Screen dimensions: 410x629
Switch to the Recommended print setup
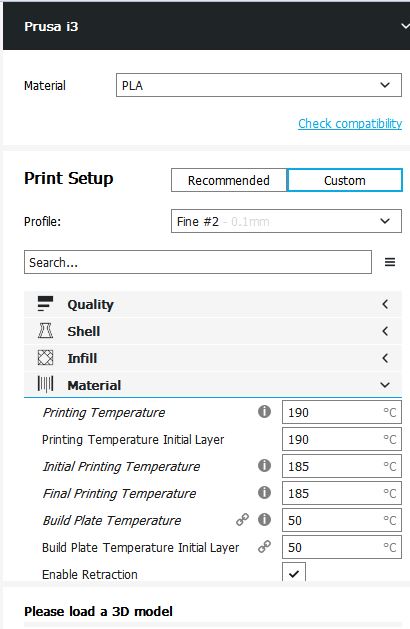[x=229, y=180]
